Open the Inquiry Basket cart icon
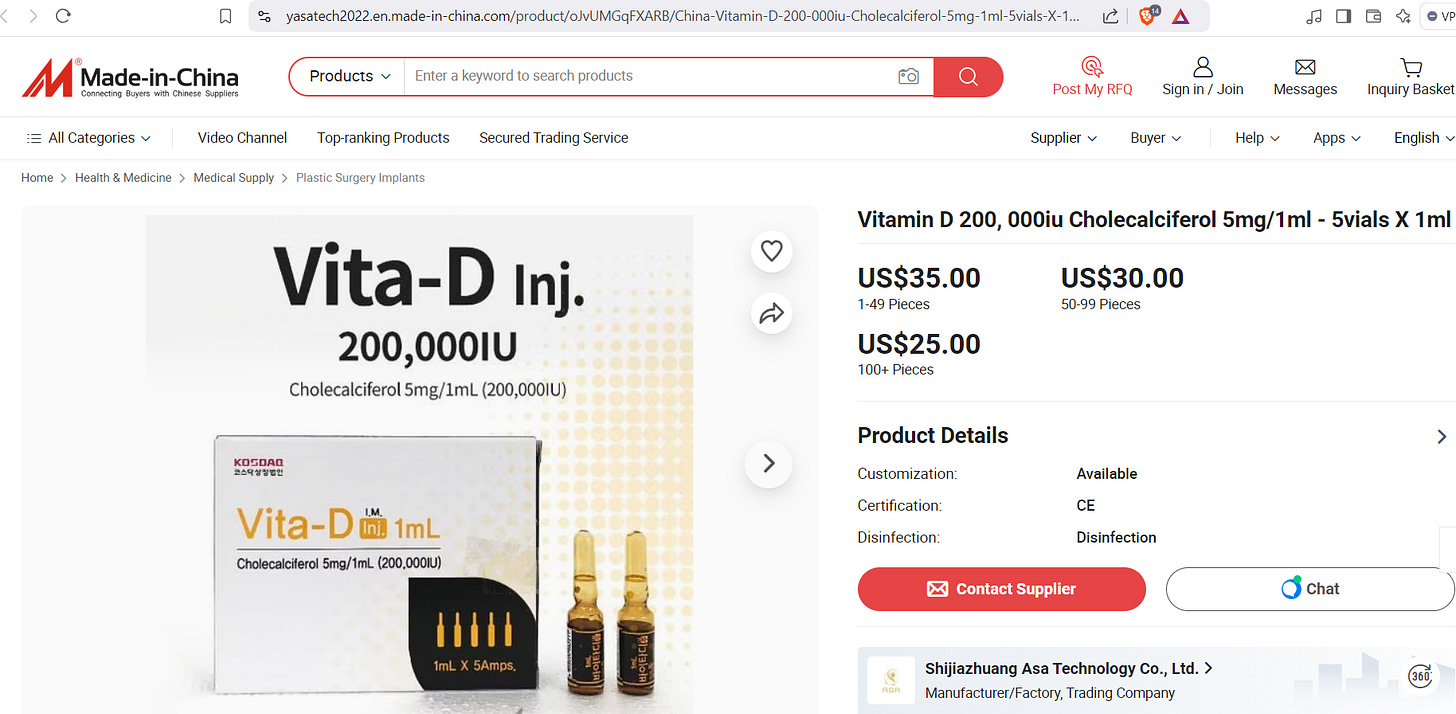 (x=1411, y=68)
